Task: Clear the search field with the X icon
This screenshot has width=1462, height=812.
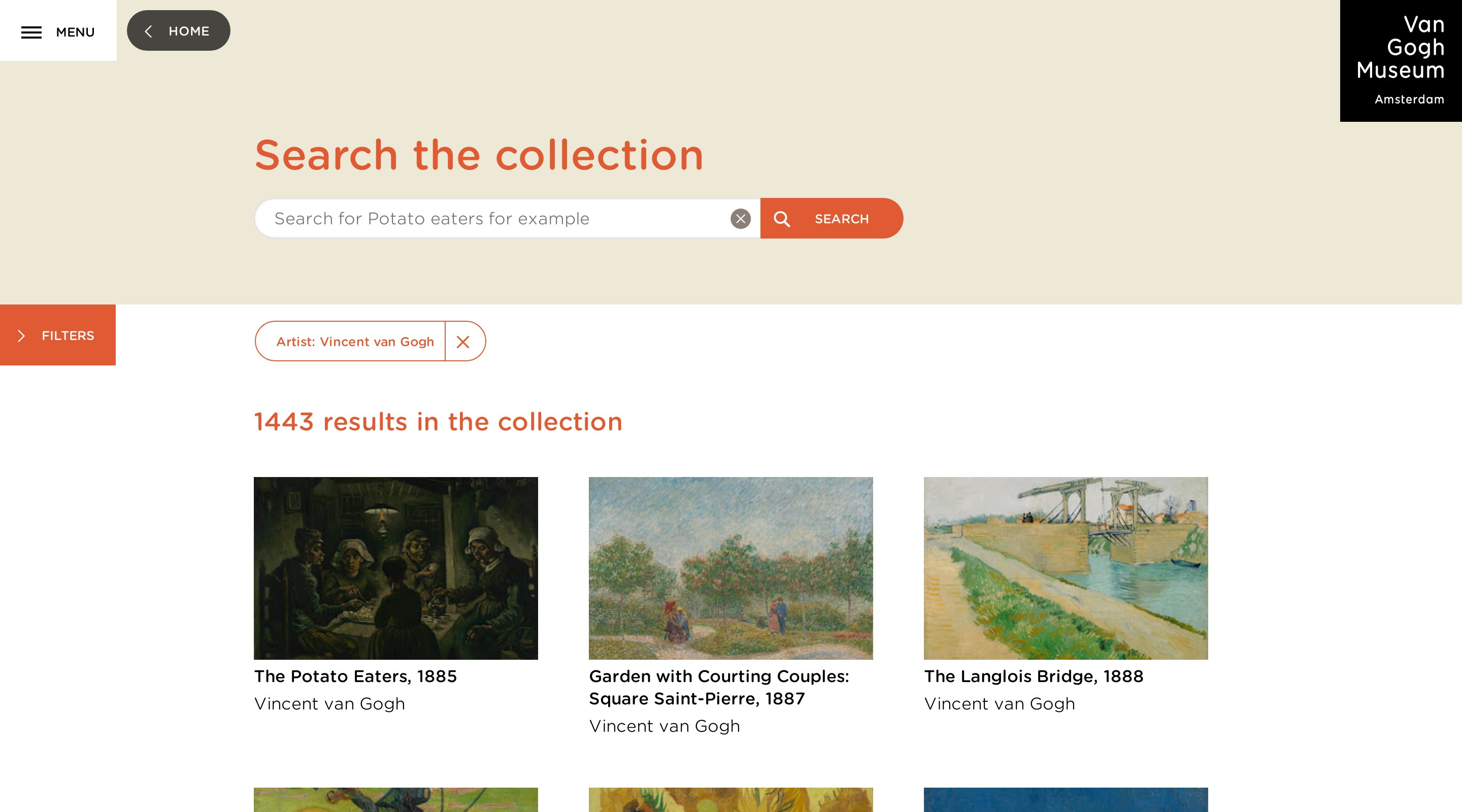Action: tap(740, 218)
